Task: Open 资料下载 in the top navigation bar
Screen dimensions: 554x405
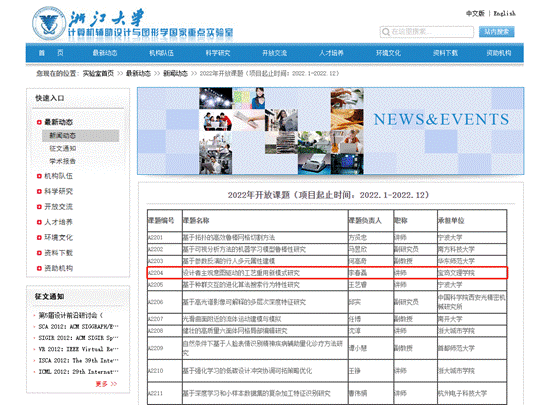Action: [x=445, y=53]
